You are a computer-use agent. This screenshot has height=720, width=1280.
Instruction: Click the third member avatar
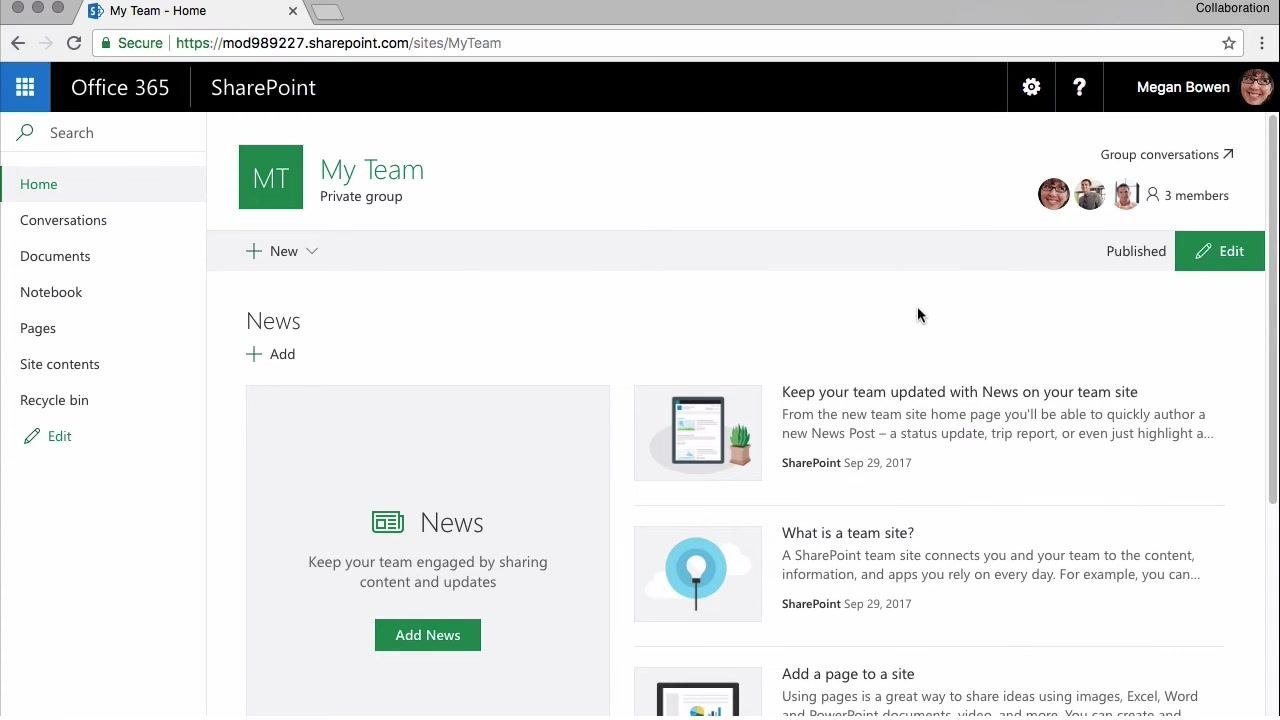click(x=1125, y=195)
